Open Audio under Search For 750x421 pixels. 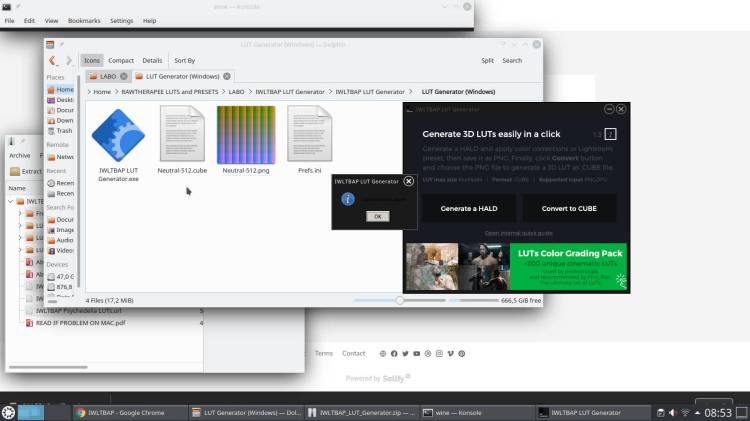(60, 240)
